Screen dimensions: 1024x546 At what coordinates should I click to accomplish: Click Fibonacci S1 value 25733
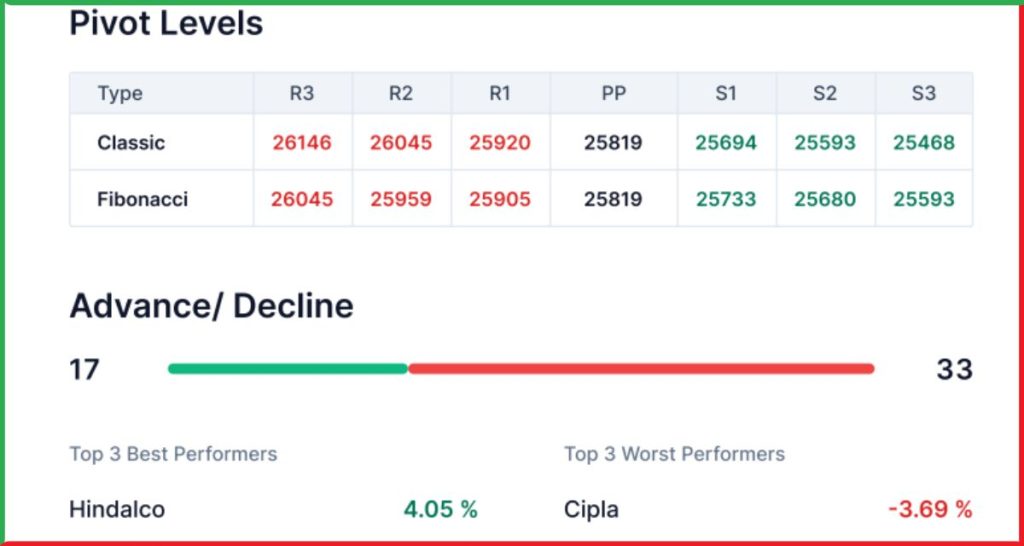tap(726, 199)
